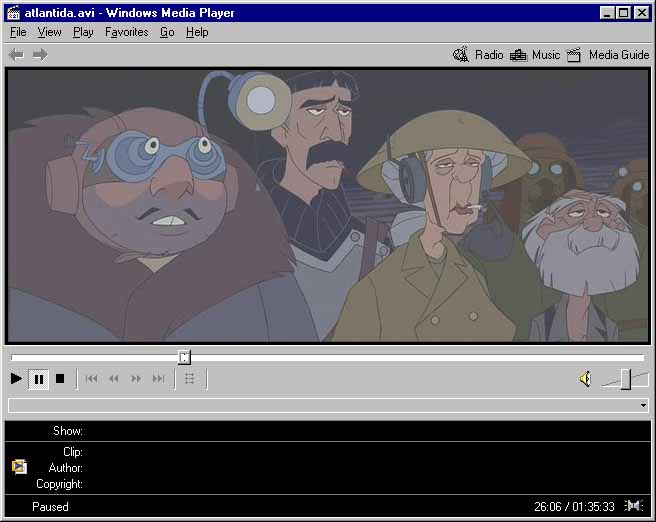656x522 pixels.
Task: Click the volume slider handle
Action: pos(626,378)
